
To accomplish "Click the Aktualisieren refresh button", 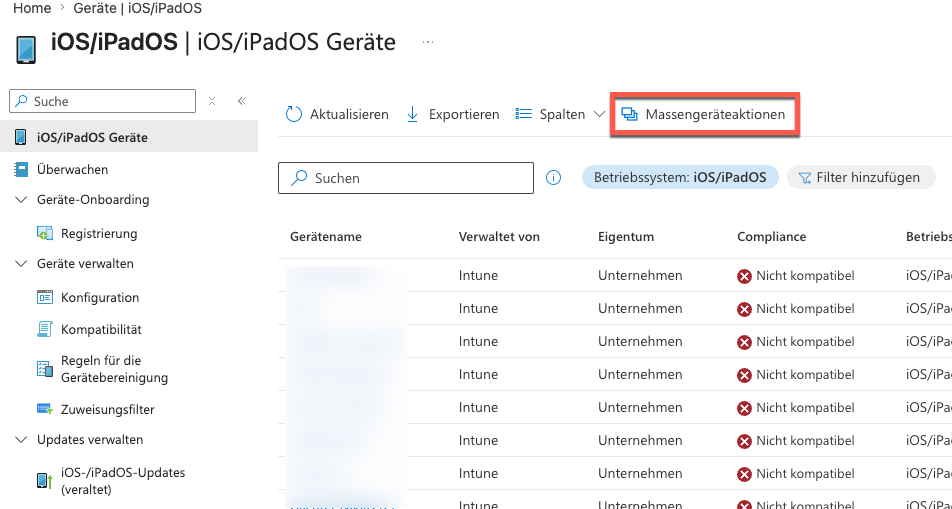I will [x=337, y=114].
